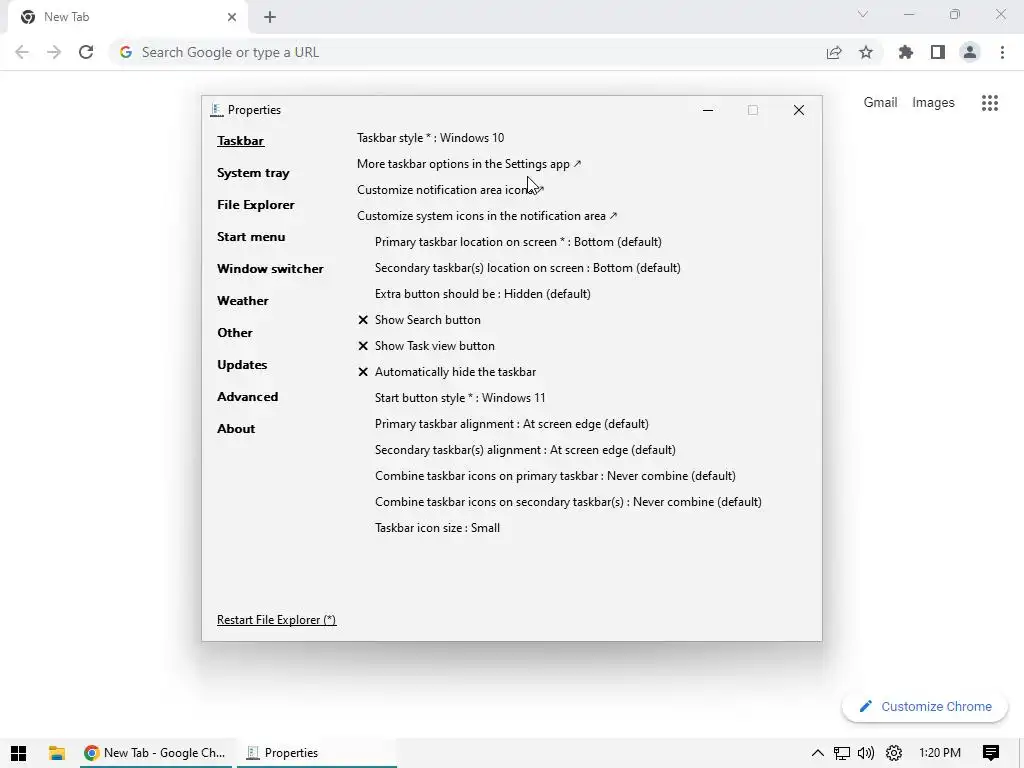Click the network icon in system tray

click(842, 753)
